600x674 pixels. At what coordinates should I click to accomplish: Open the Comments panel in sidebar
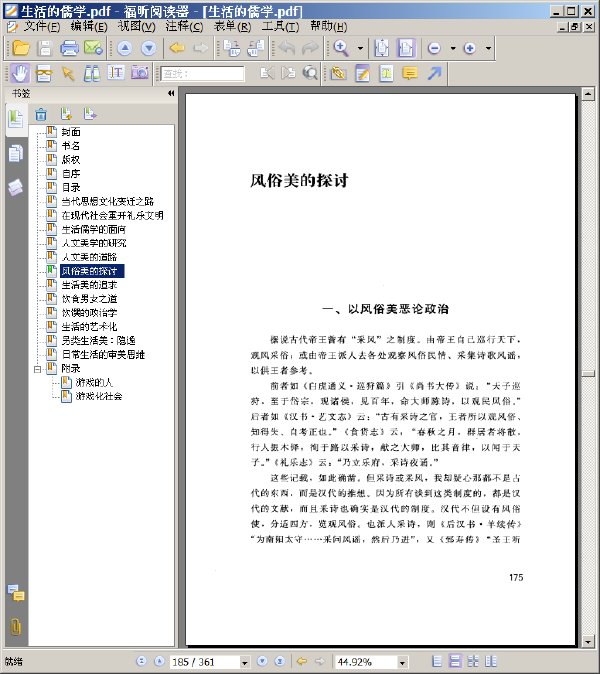pyautogui.click(x=16, y=593)
